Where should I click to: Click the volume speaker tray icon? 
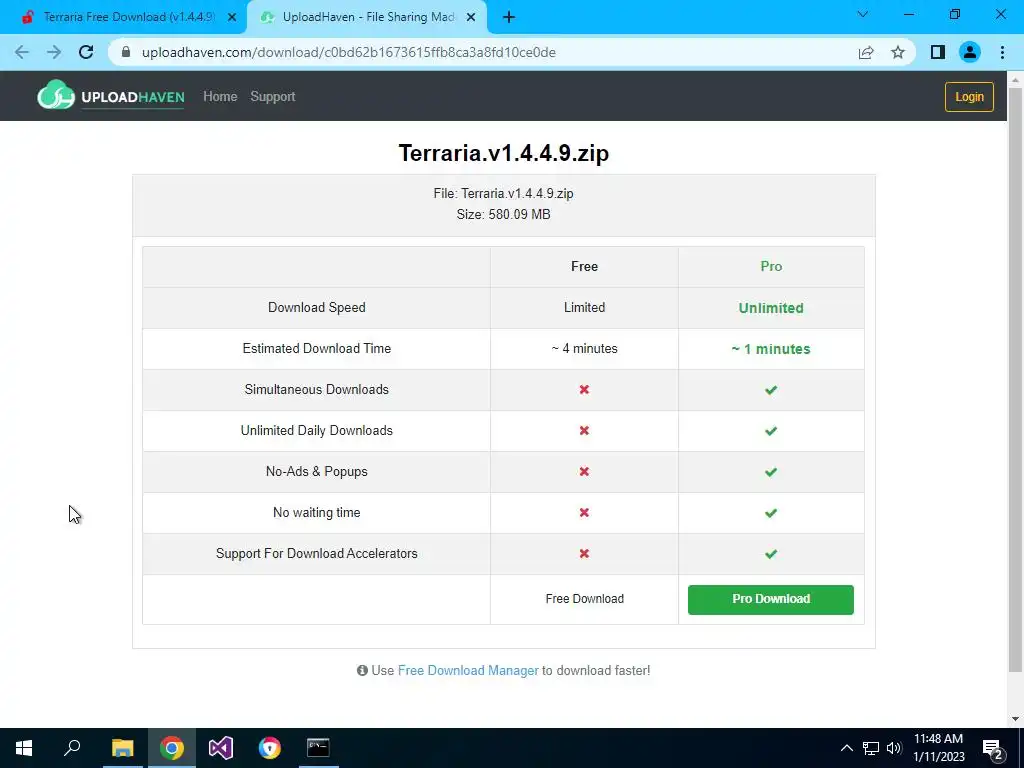point(894,748)
